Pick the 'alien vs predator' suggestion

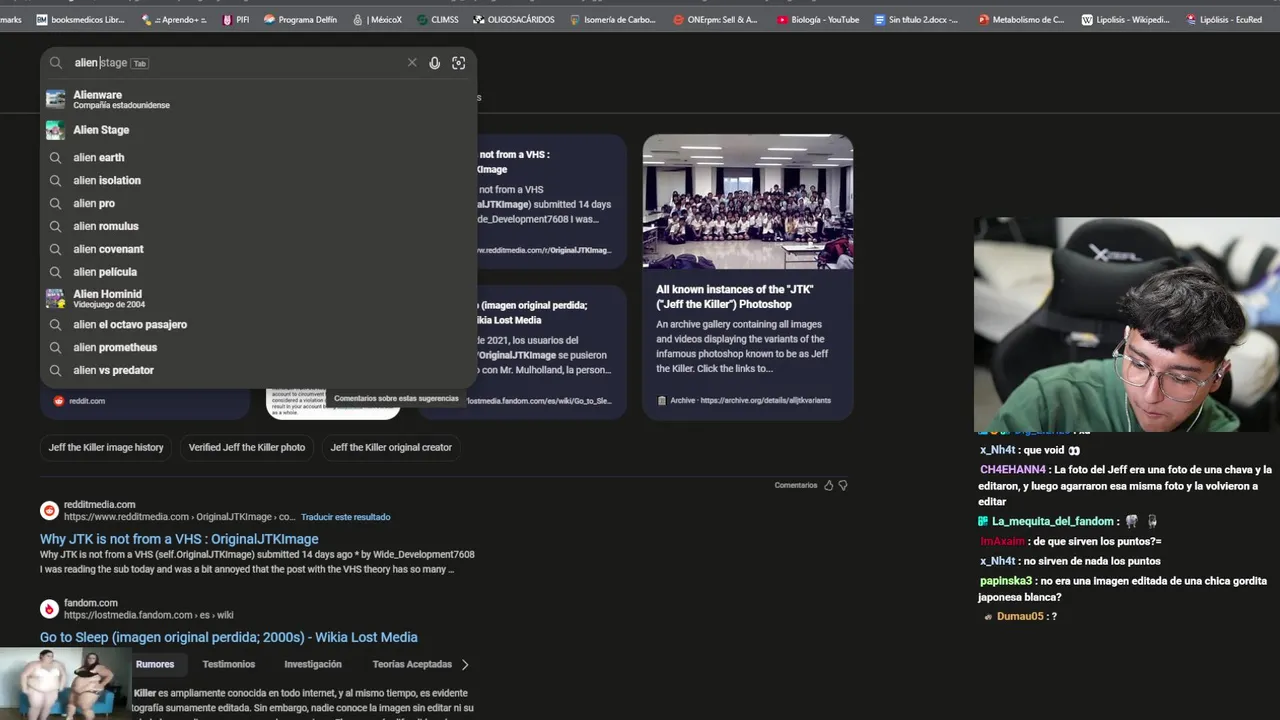[x=258, y=370]
